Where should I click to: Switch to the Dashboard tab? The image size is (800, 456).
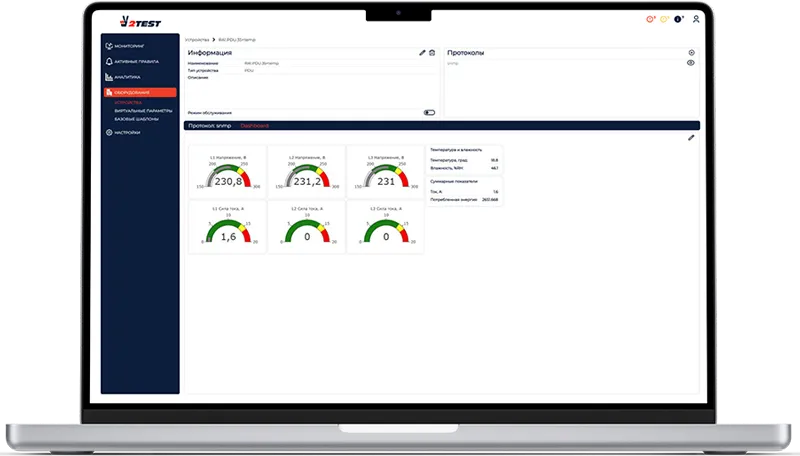pyautogui.click(x=254, y=125)
